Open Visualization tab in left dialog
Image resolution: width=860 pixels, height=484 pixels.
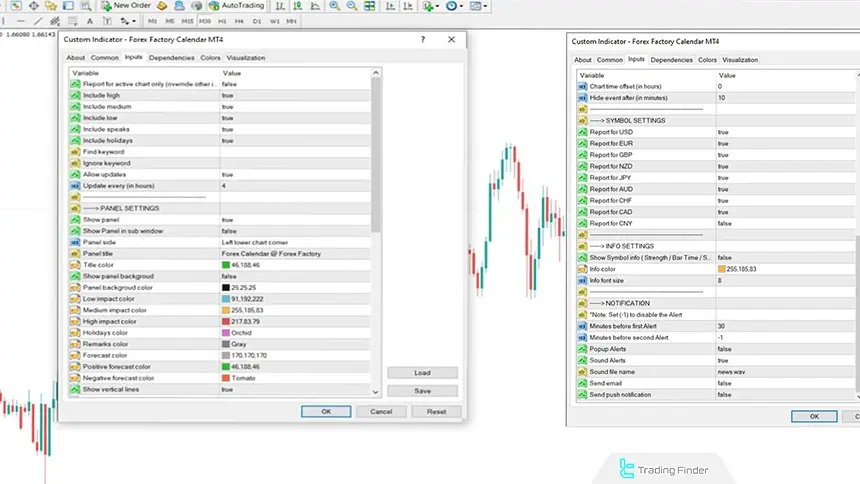pyautogui.click(x=246, y=58)
